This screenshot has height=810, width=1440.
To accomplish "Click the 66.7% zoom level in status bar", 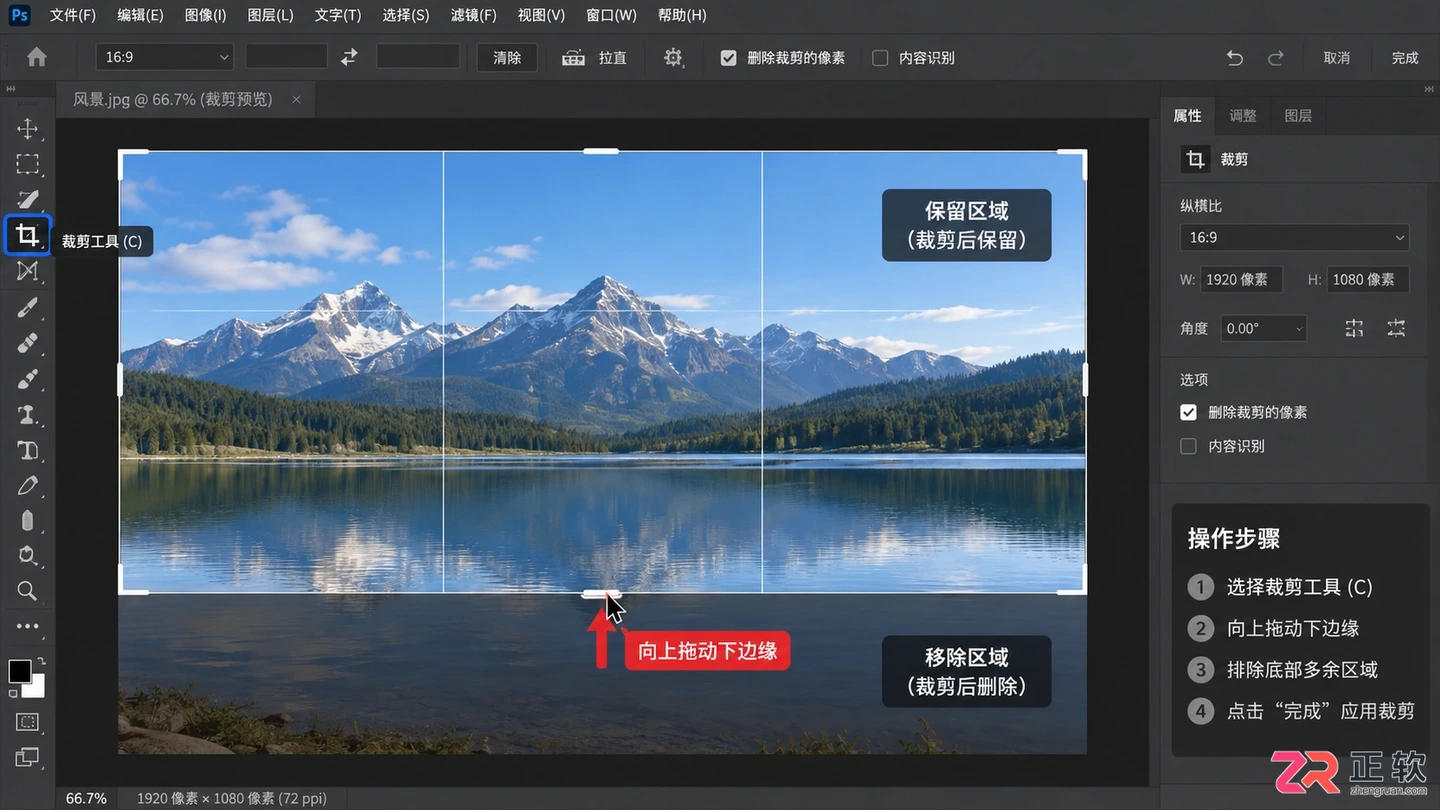I will pos(86,798).
